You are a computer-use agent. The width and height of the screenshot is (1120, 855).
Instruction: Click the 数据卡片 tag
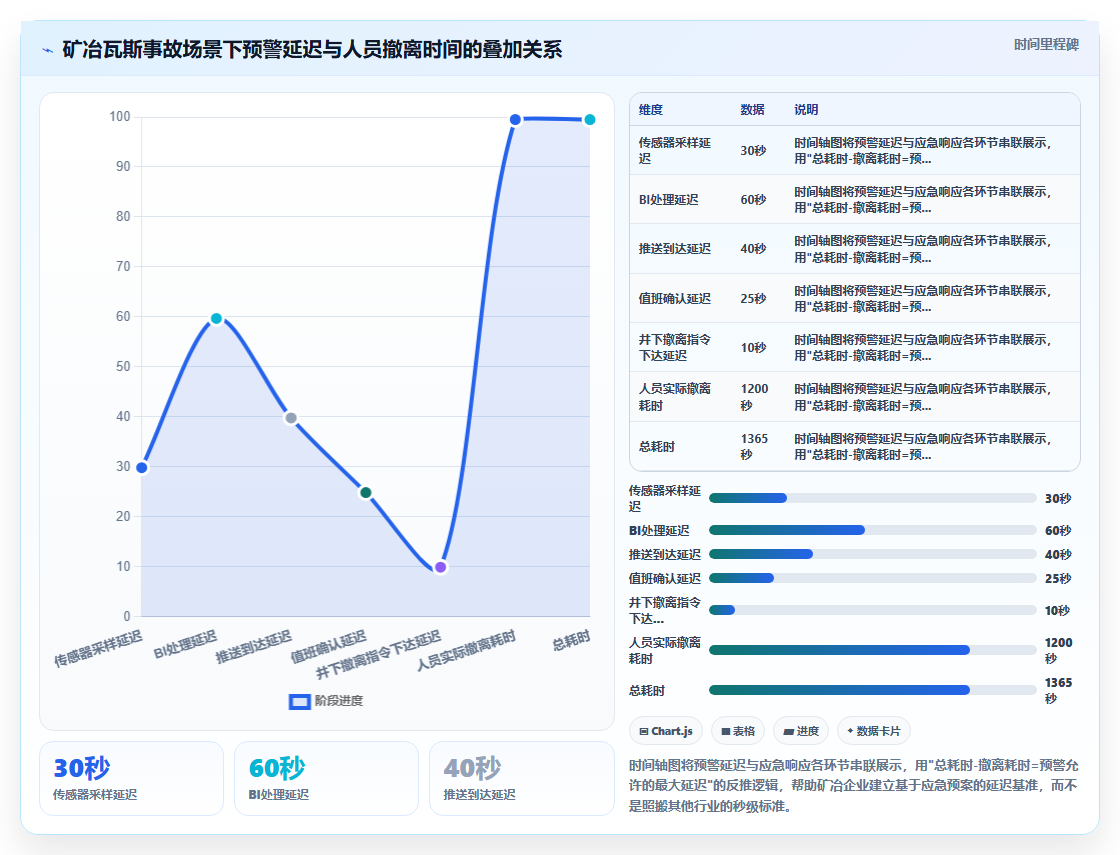[x=874, y=731]
